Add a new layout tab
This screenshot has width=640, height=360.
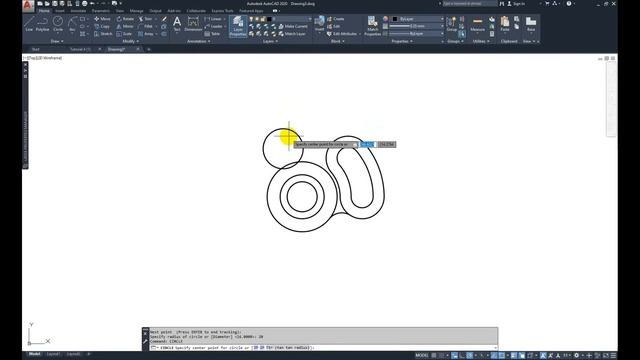pos(89,354)
